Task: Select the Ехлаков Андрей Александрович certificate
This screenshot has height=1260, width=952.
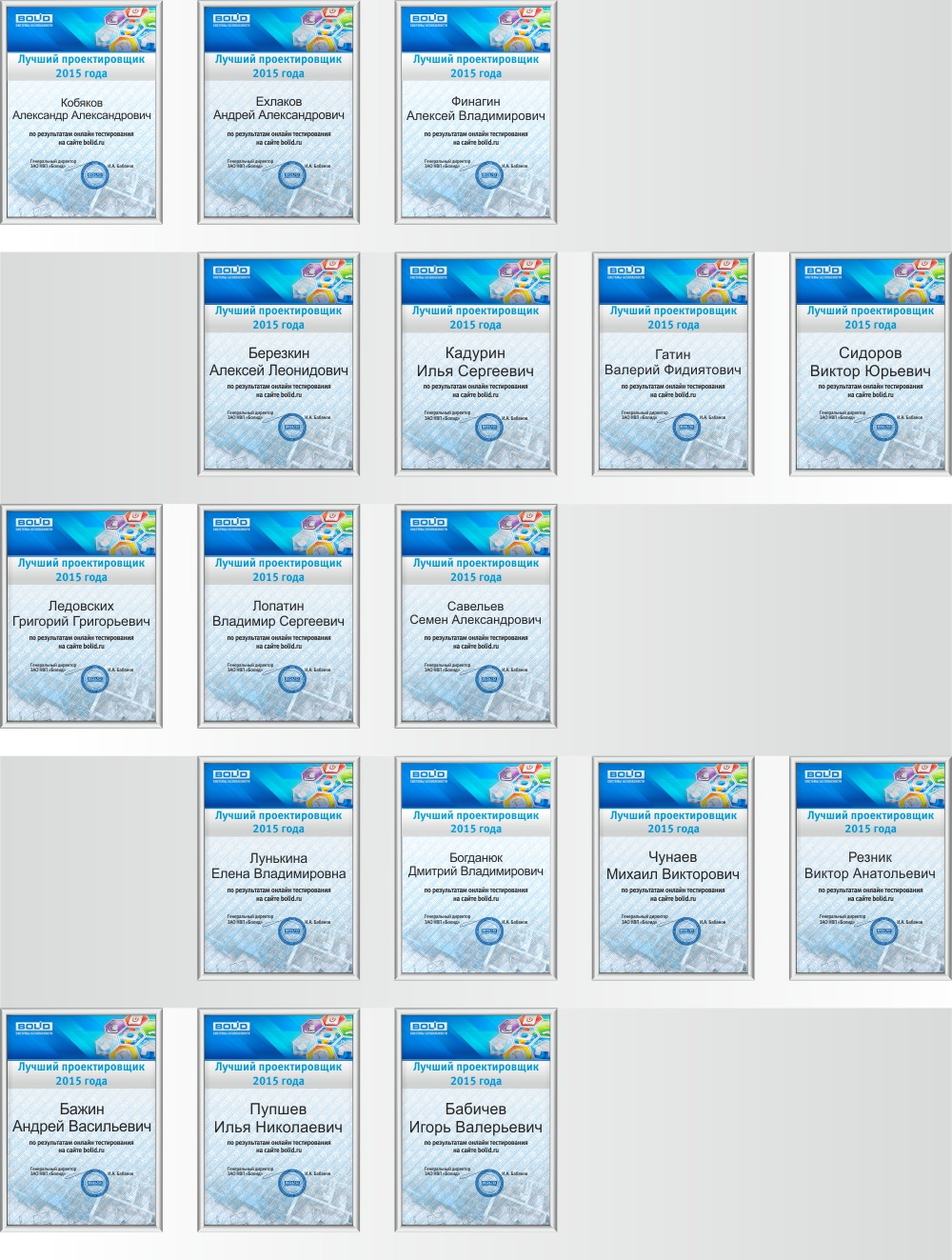Action: pyautogui.click(x=278, y=112)
